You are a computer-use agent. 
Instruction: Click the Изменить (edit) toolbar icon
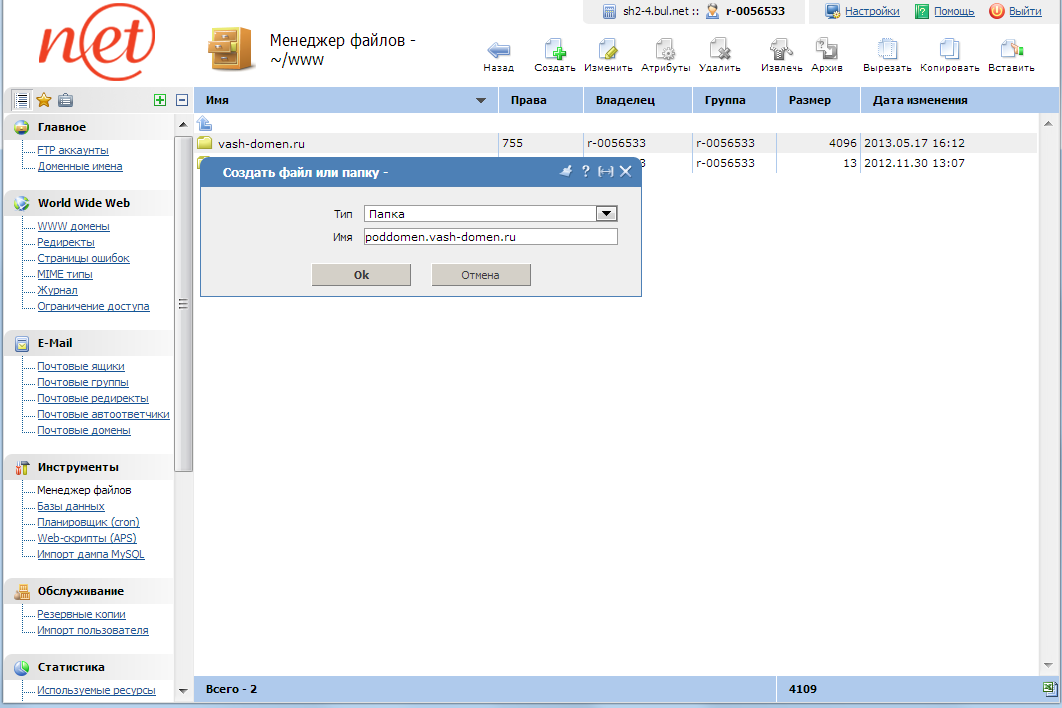click(608, 50)
